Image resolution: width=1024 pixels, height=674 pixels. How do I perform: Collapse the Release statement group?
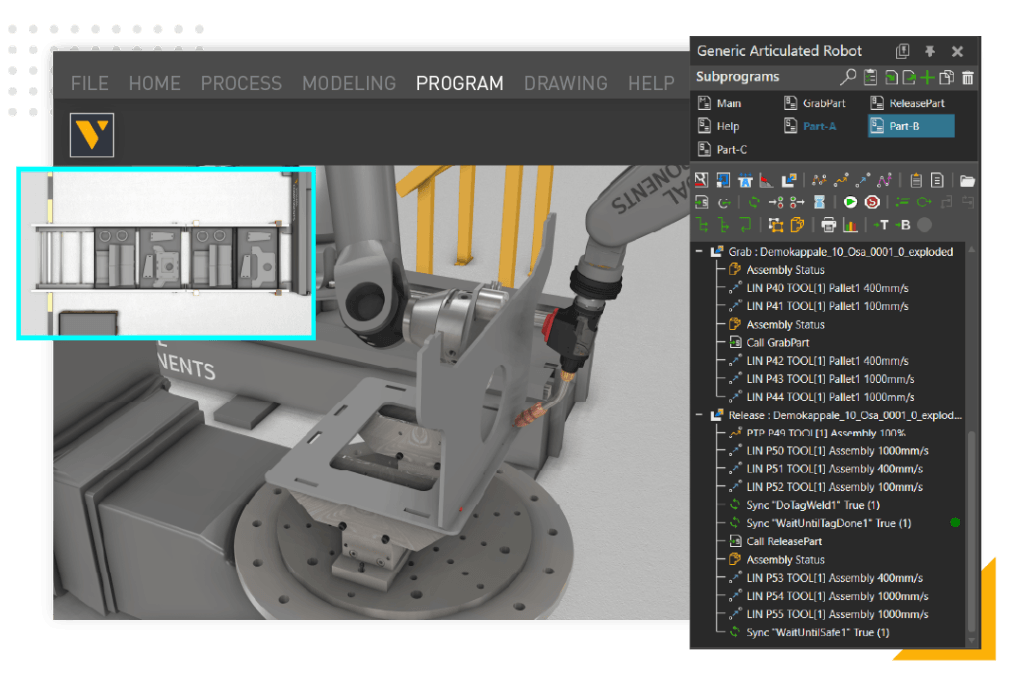pos(699,415)
